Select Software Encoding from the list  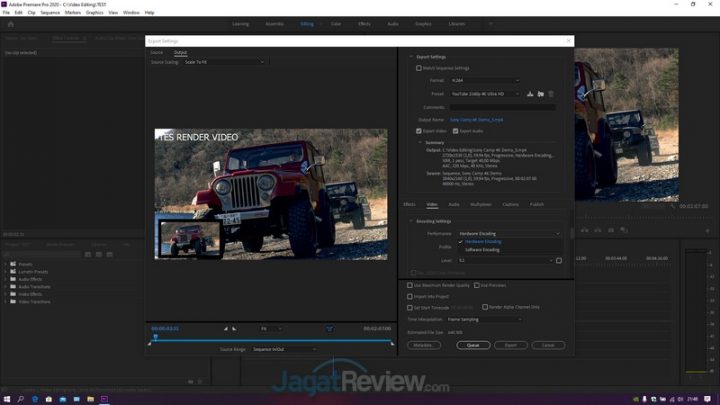[x=483, y=249]
